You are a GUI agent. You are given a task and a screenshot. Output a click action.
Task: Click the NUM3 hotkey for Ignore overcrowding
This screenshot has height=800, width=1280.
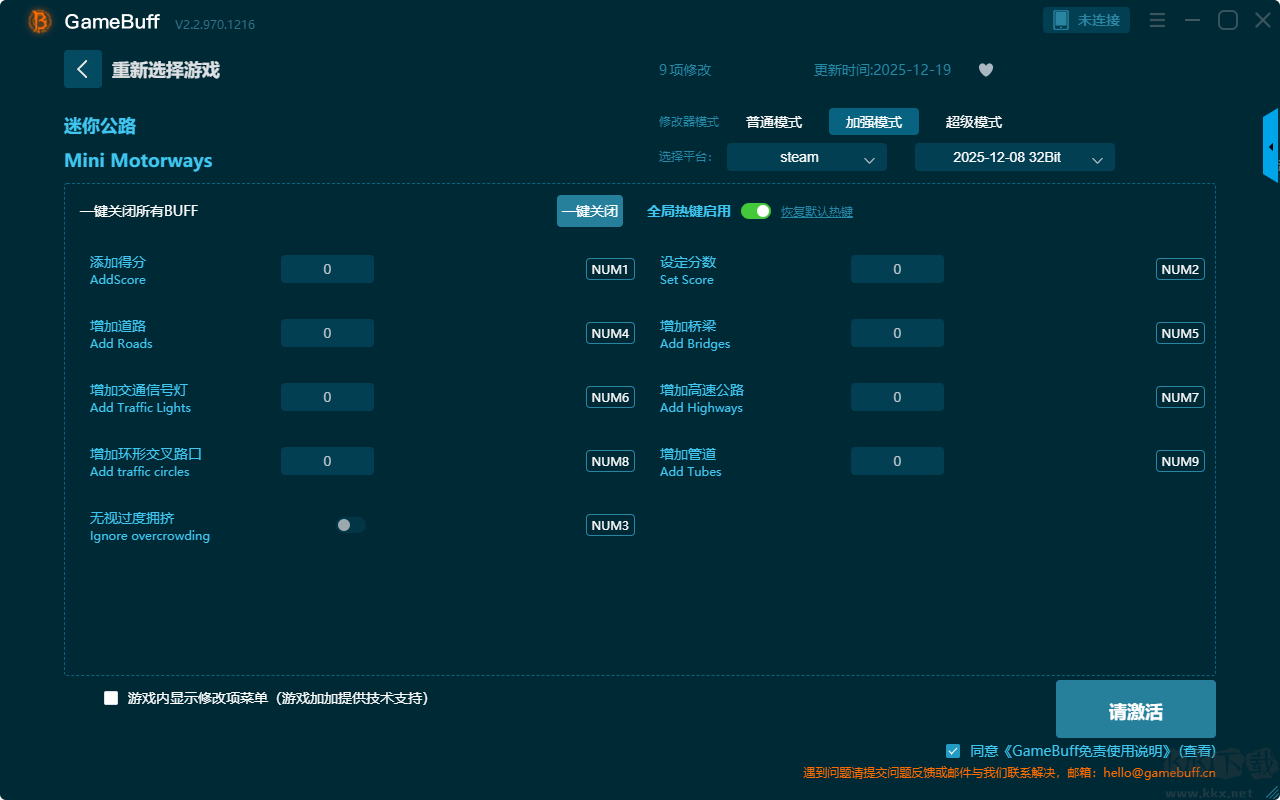tap(610, 525)
